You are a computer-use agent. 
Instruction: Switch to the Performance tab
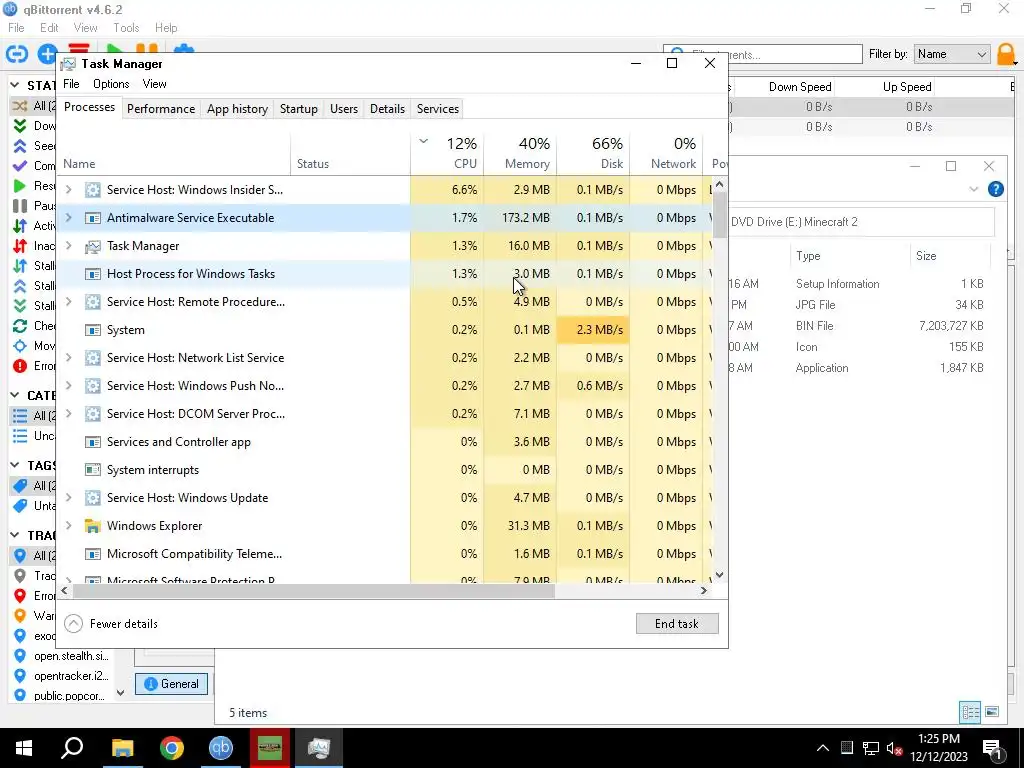coord(161,109)
